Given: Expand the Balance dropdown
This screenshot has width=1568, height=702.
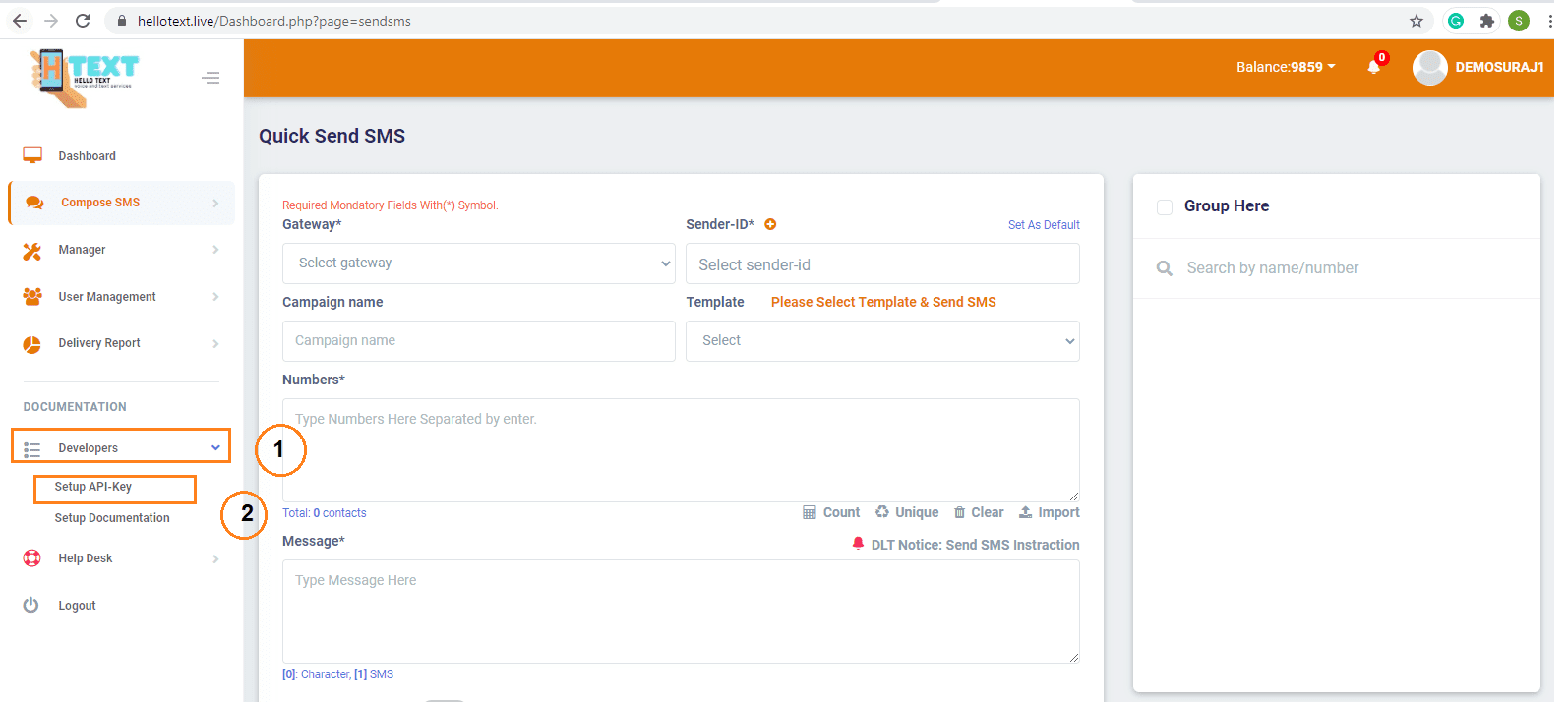Looking at the screenshot, I should [x=1285, y=67].
